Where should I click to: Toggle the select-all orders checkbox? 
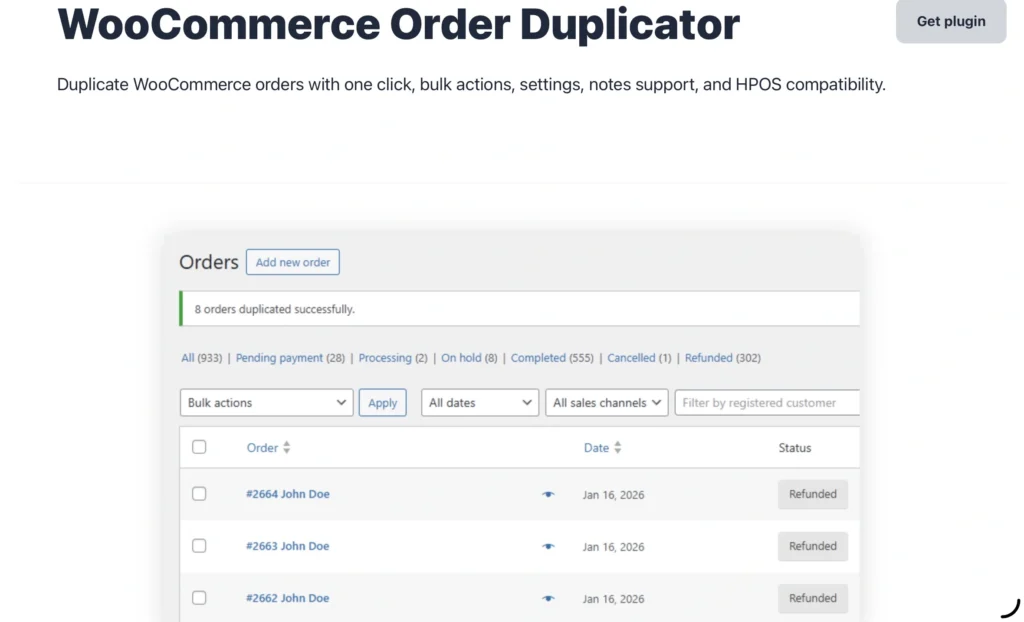[x=199, y=447]
